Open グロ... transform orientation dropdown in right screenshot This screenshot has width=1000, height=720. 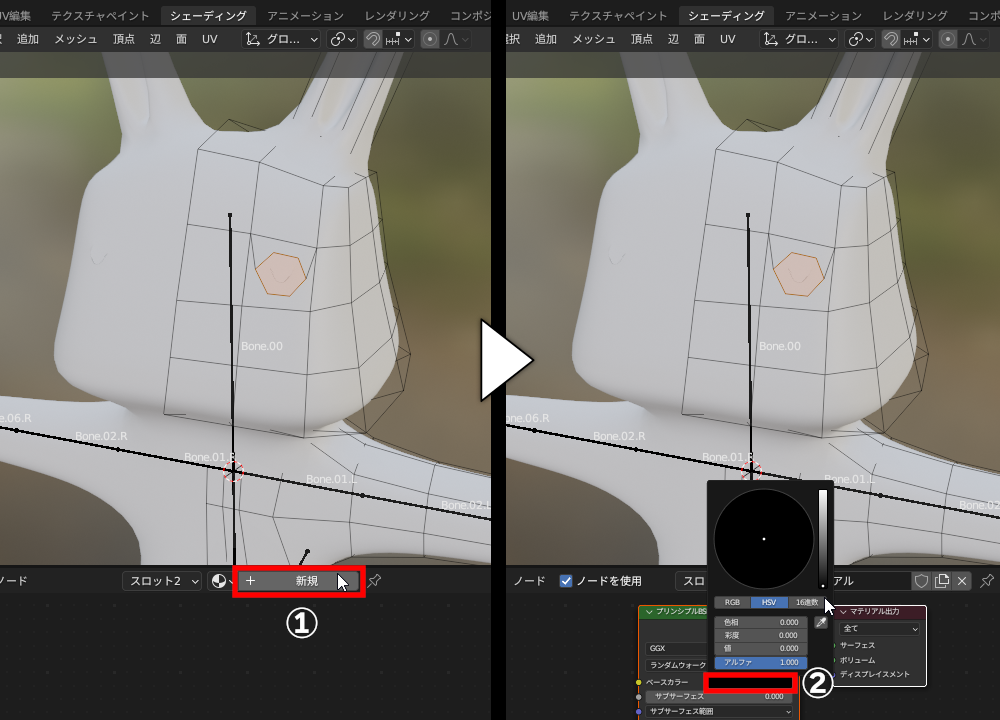pos(799,40)
